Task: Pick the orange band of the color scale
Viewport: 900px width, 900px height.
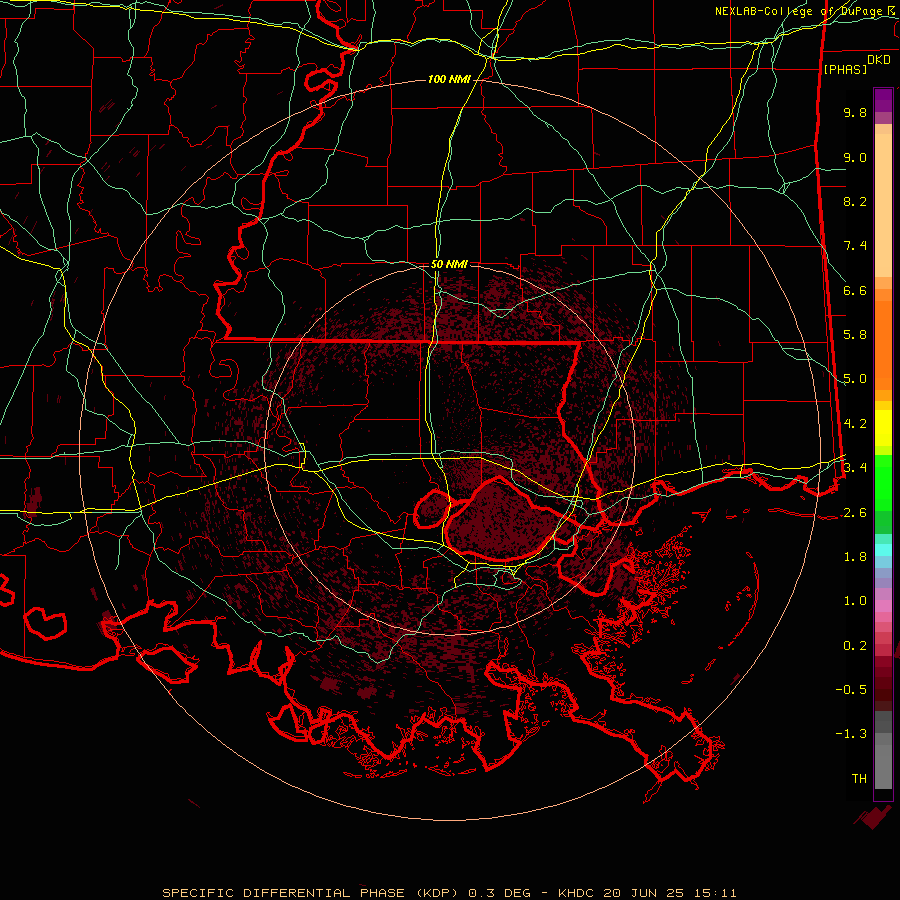Action: [x=883, y=344]
